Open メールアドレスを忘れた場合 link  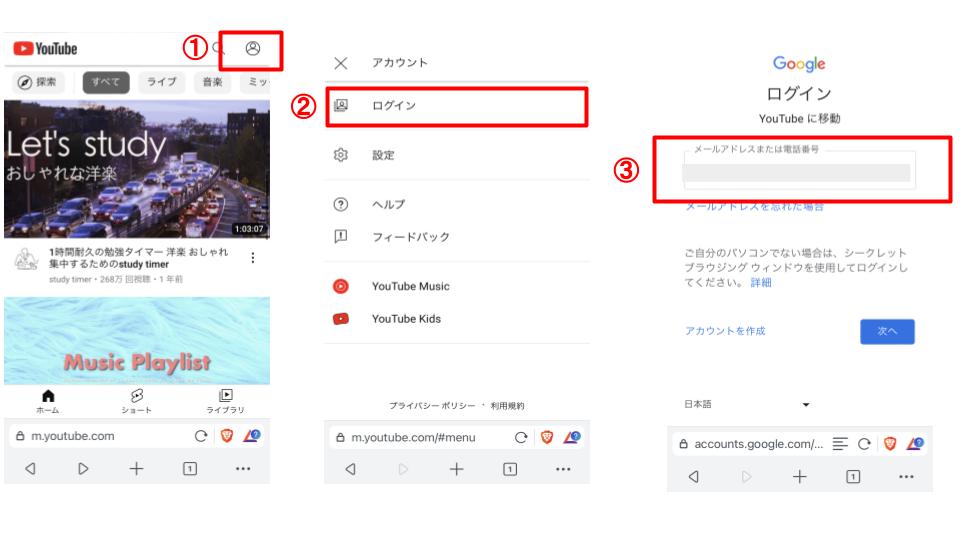coord(754,207)
